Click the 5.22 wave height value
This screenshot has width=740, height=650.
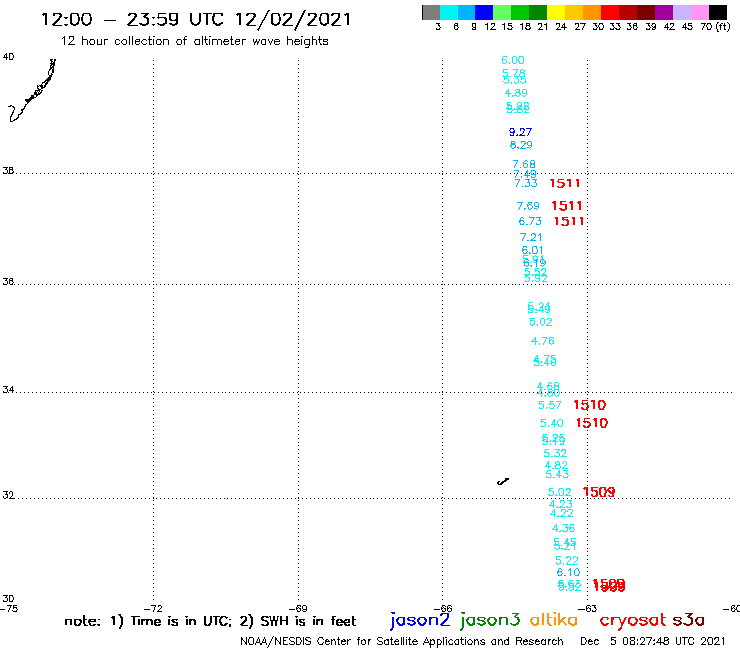tap(567, 561)
